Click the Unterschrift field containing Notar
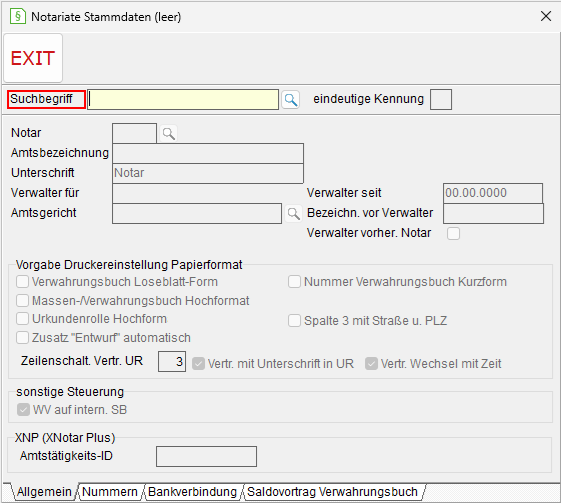This screenshot has width=561, height=503. pyautogui.click(x=208, y=174)
